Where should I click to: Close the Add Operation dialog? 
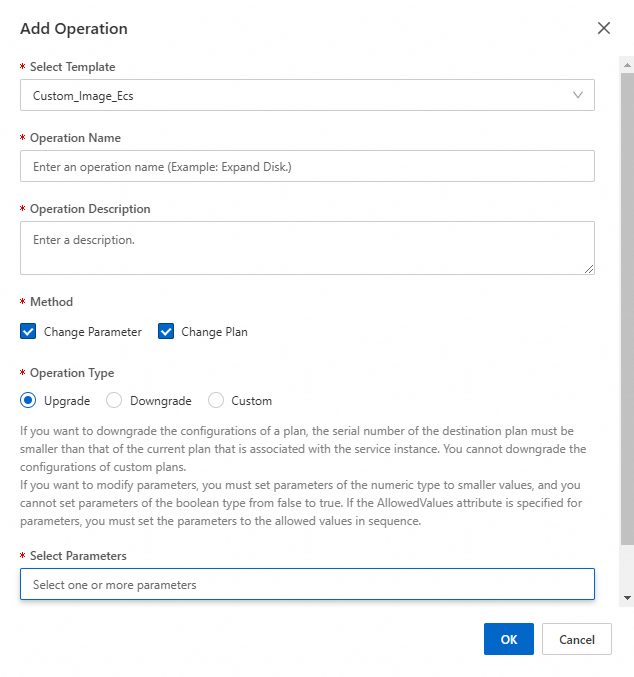(604, 28)
